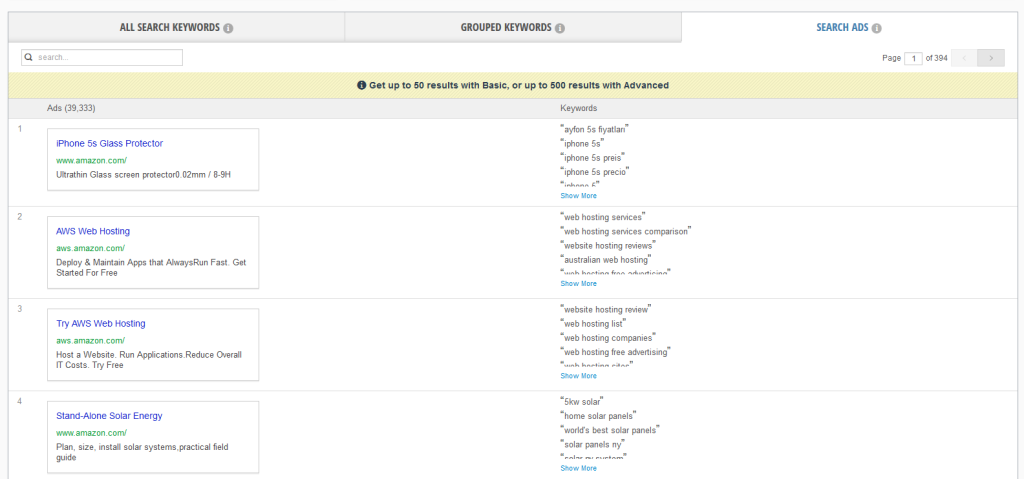Click the page number field

(x=913, y=58)
